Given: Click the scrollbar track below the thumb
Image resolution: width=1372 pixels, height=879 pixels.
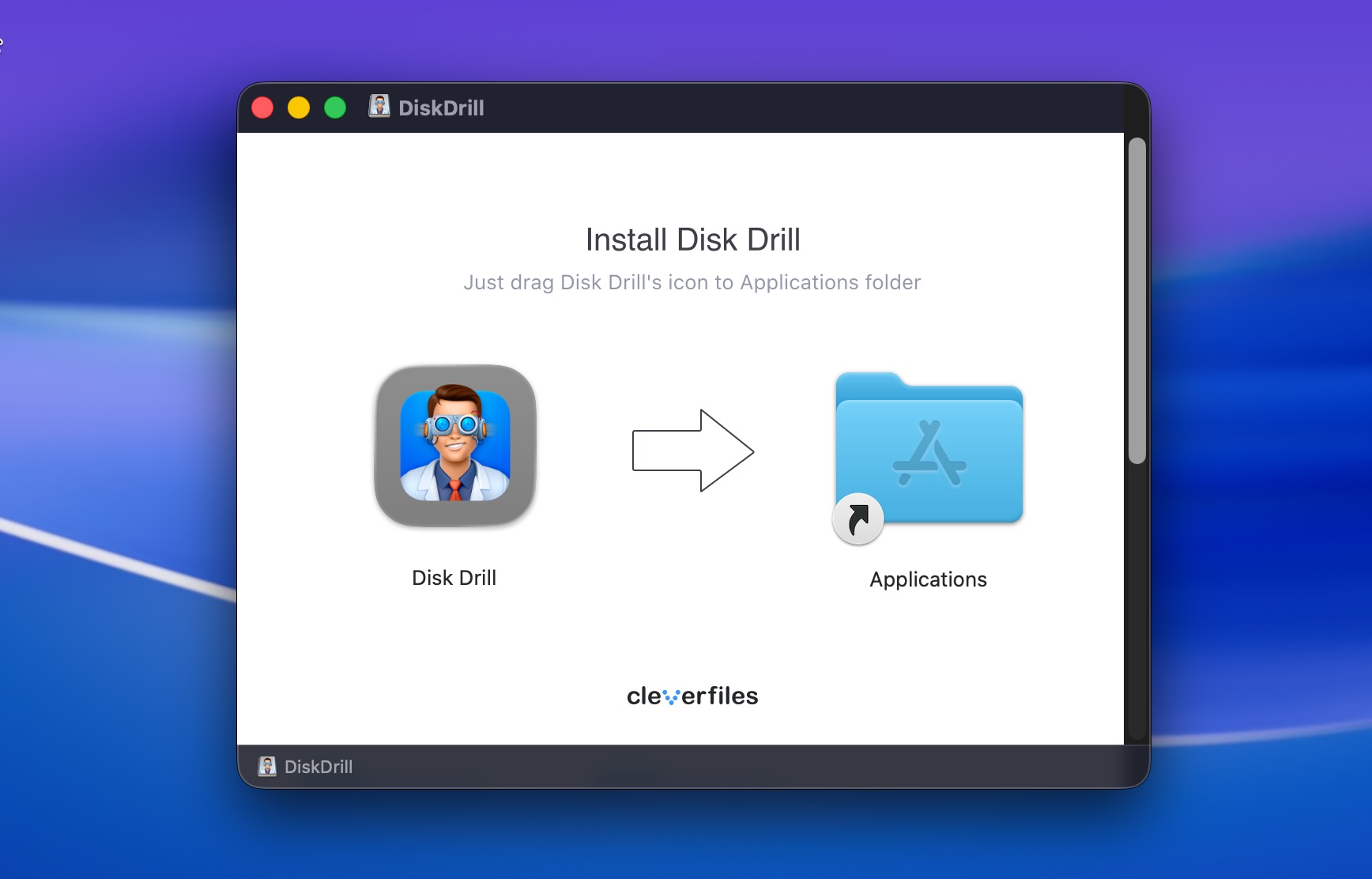Looking at the screenshot, I should click(x=1136, y=601).
